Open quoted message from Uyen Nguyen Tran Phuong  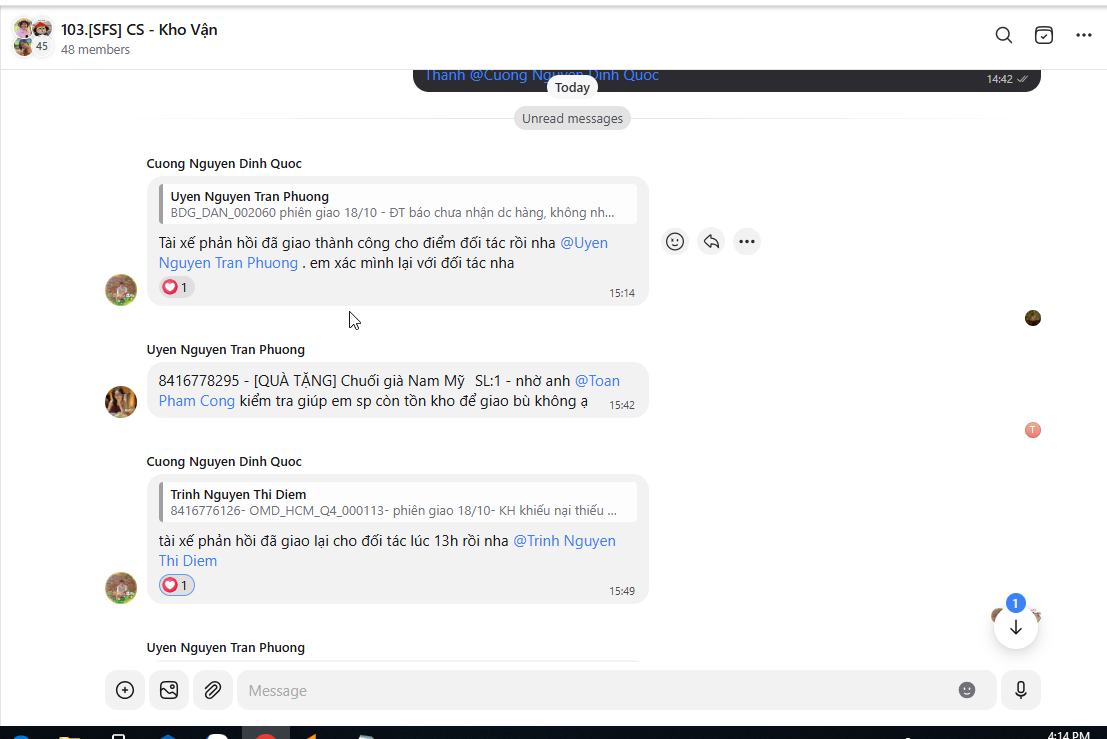[x=397, y=204]
